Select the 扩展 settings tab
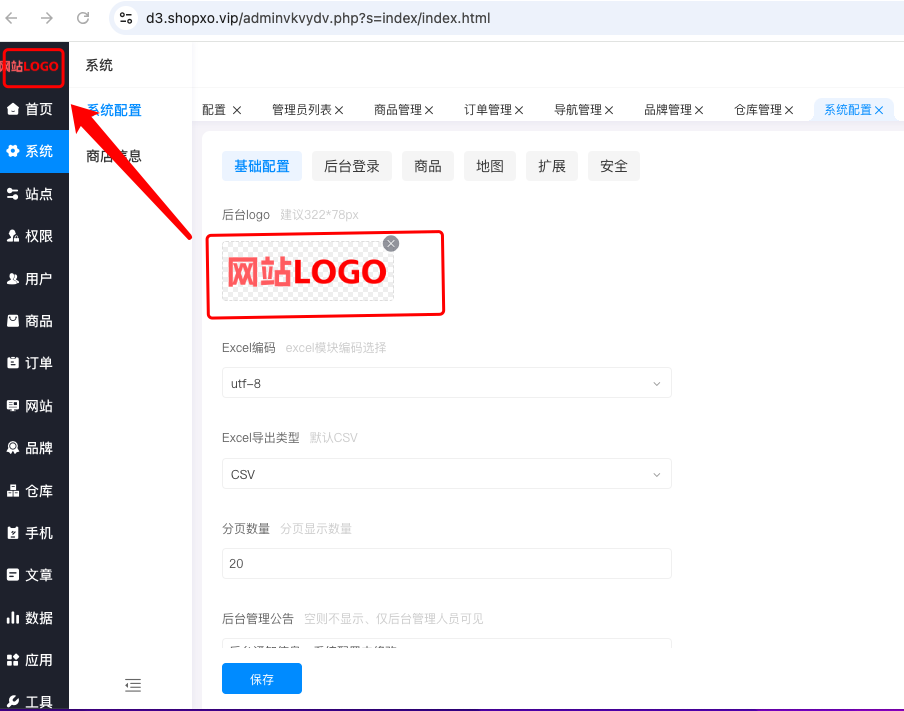The width and height of the screenshot is (904, 711). tap(552, 166)
